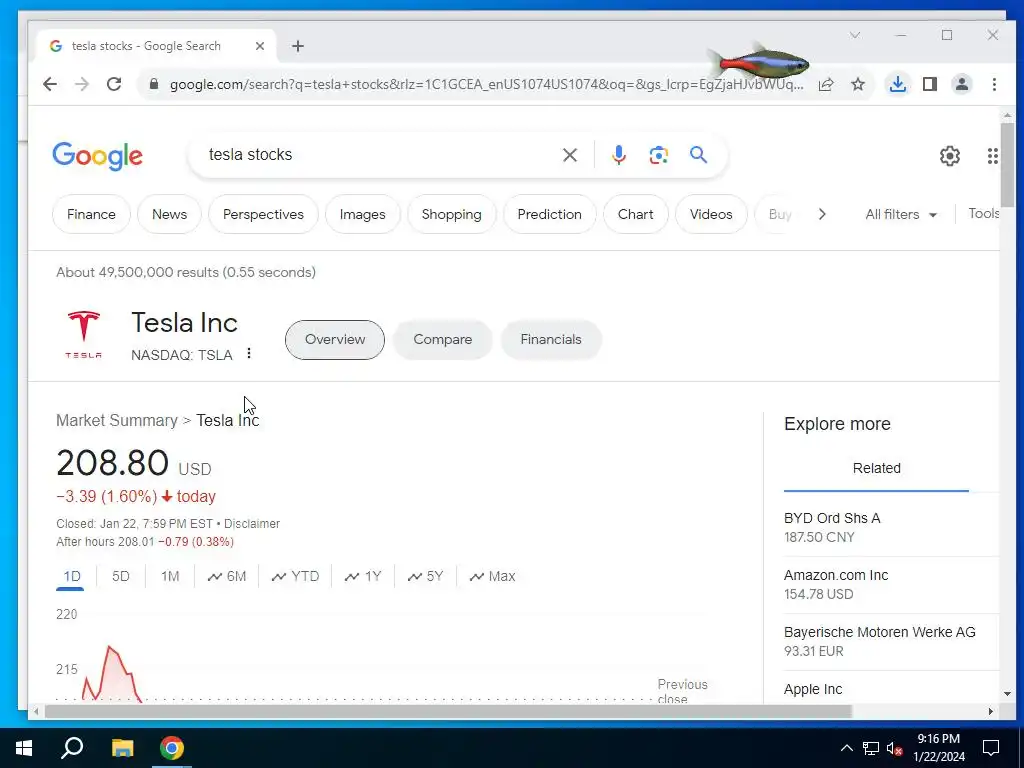Image resolution: width=1024 pixels, height=768 pixels.
Task: Select the YTD chart range
Action: tap(295, 577)
